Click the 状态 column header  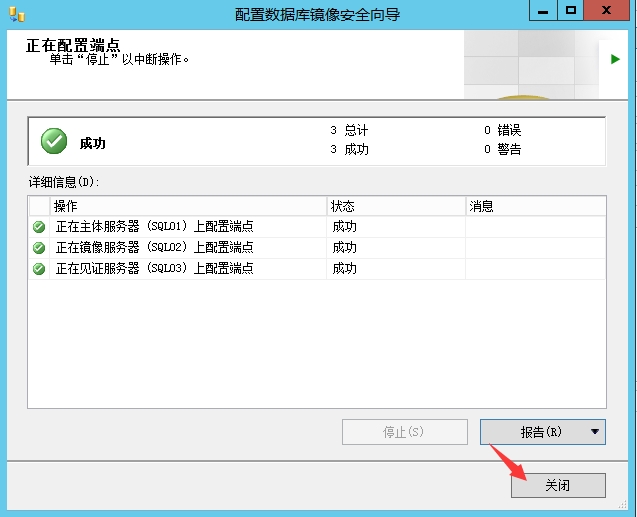pyautogui.click(x=396, y=206)
